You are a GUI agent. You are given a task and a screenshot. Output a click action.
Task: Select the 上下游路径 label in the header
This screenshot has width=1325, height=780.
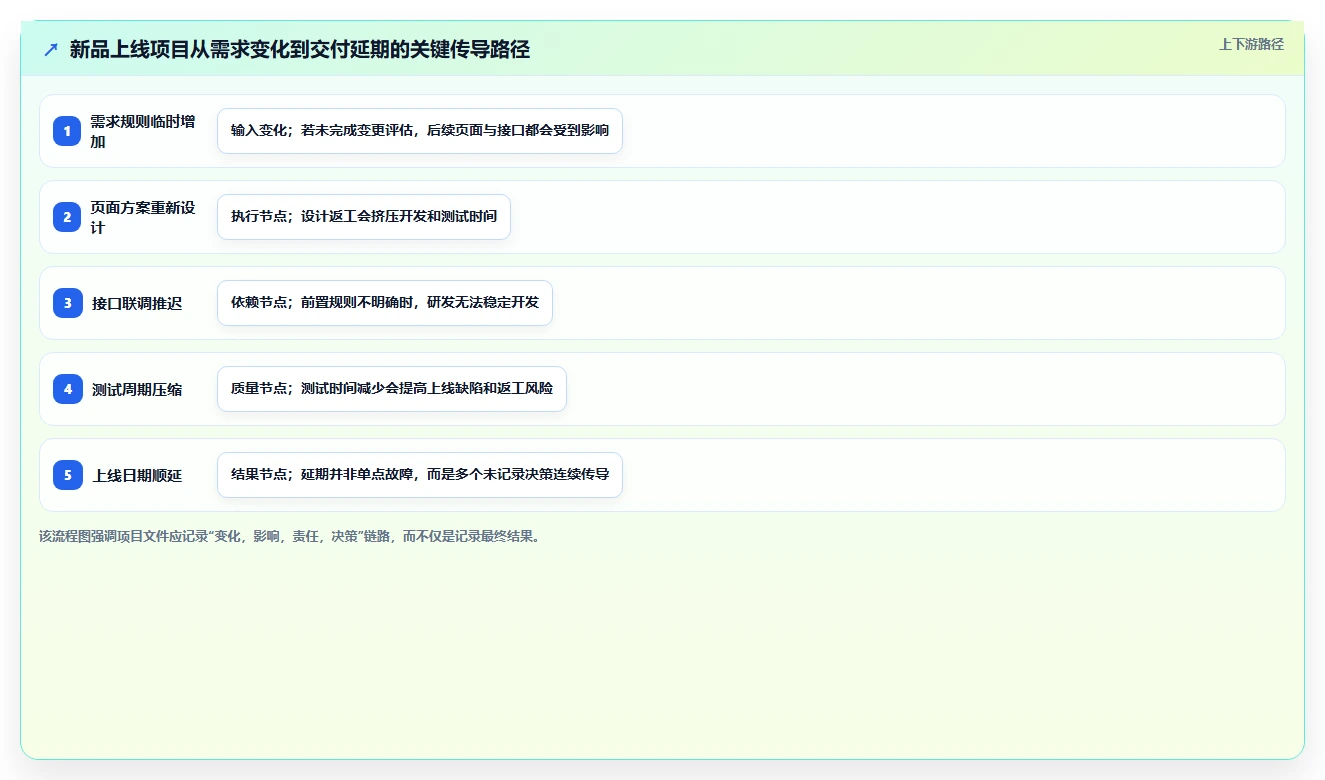click(1251, 44)
